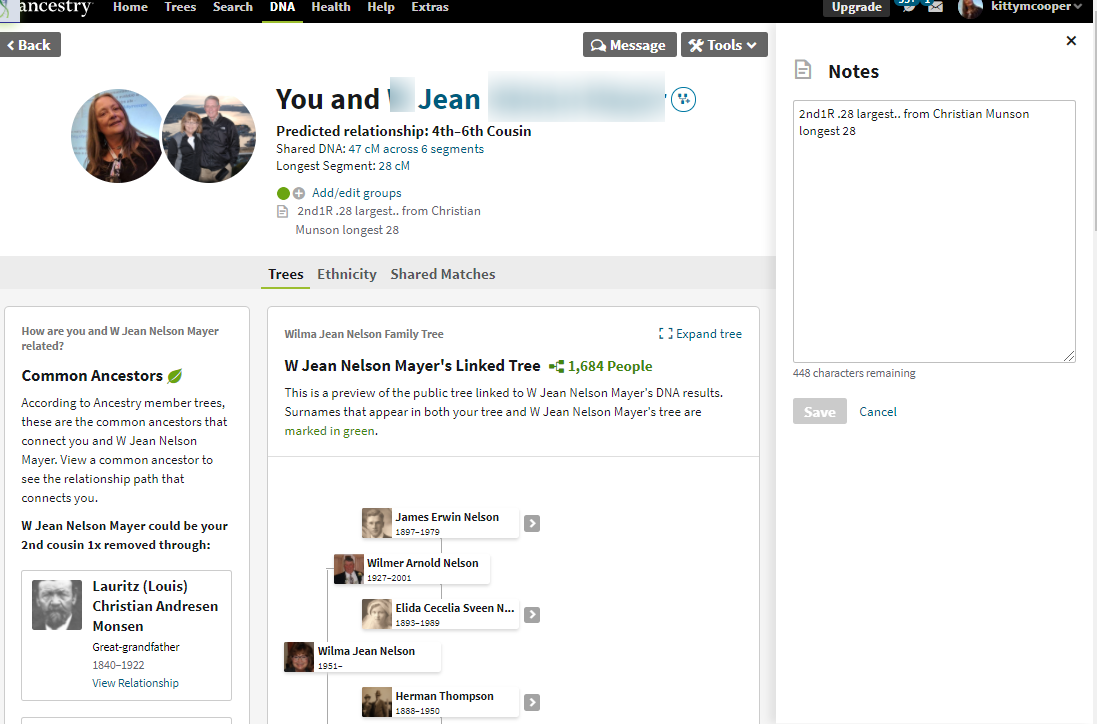Click the couple's profile photo
1097x724 pixels.
(208, 138)
